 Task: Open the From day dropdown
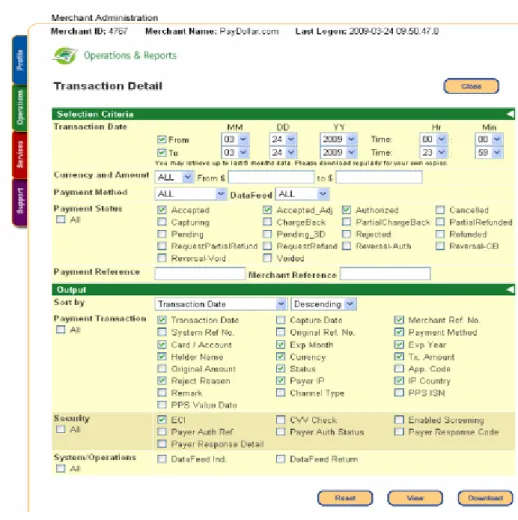[283, 139]
